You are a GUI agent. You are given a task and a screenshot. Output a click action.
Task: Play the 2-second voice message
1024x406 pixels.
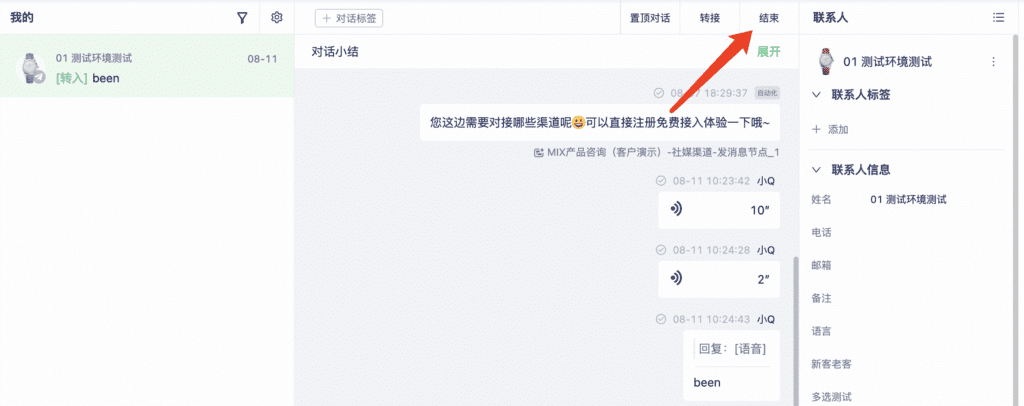pos(718,279)
